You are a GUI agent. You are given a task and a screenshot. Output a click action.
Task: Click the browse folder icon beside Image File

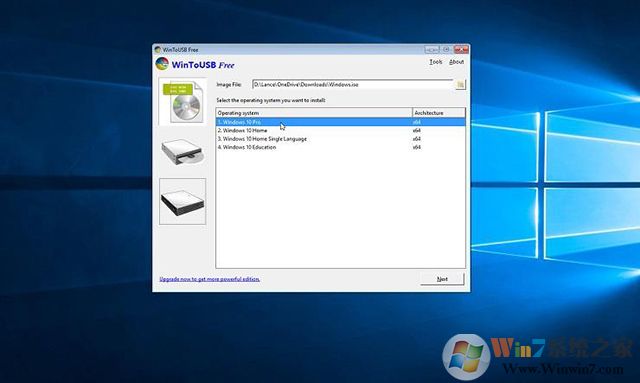460,85
